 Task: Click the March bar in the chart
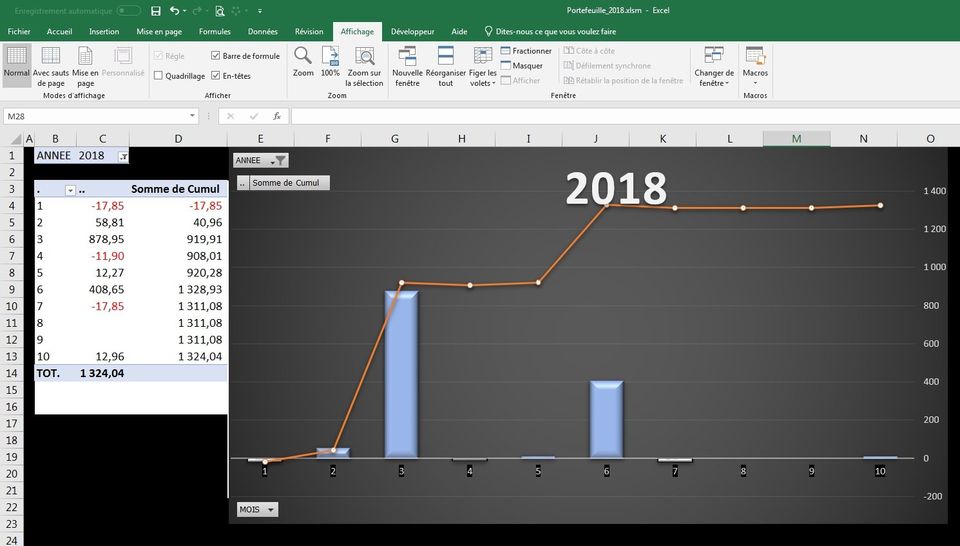pos(401,374)
